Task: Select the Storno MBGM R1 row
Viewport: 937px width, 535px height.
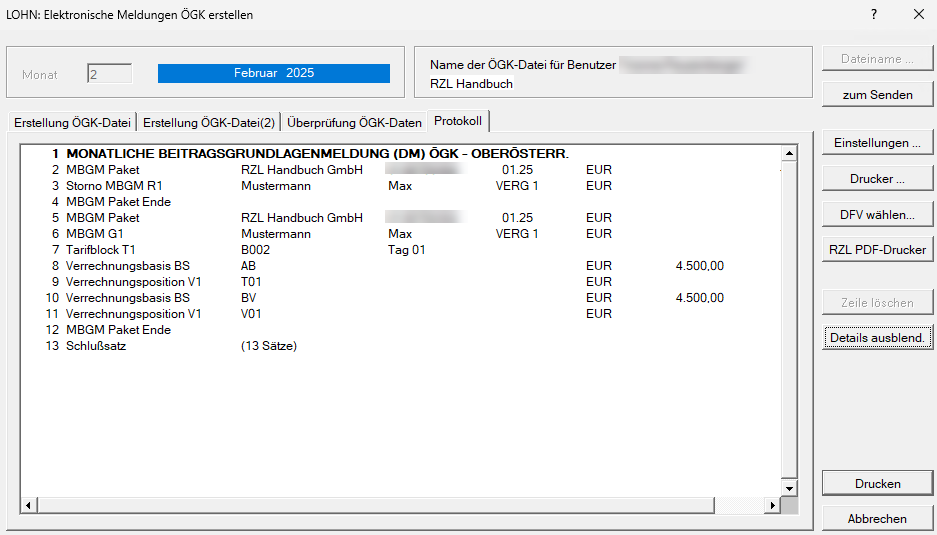Action: click(x=114, y=186)
